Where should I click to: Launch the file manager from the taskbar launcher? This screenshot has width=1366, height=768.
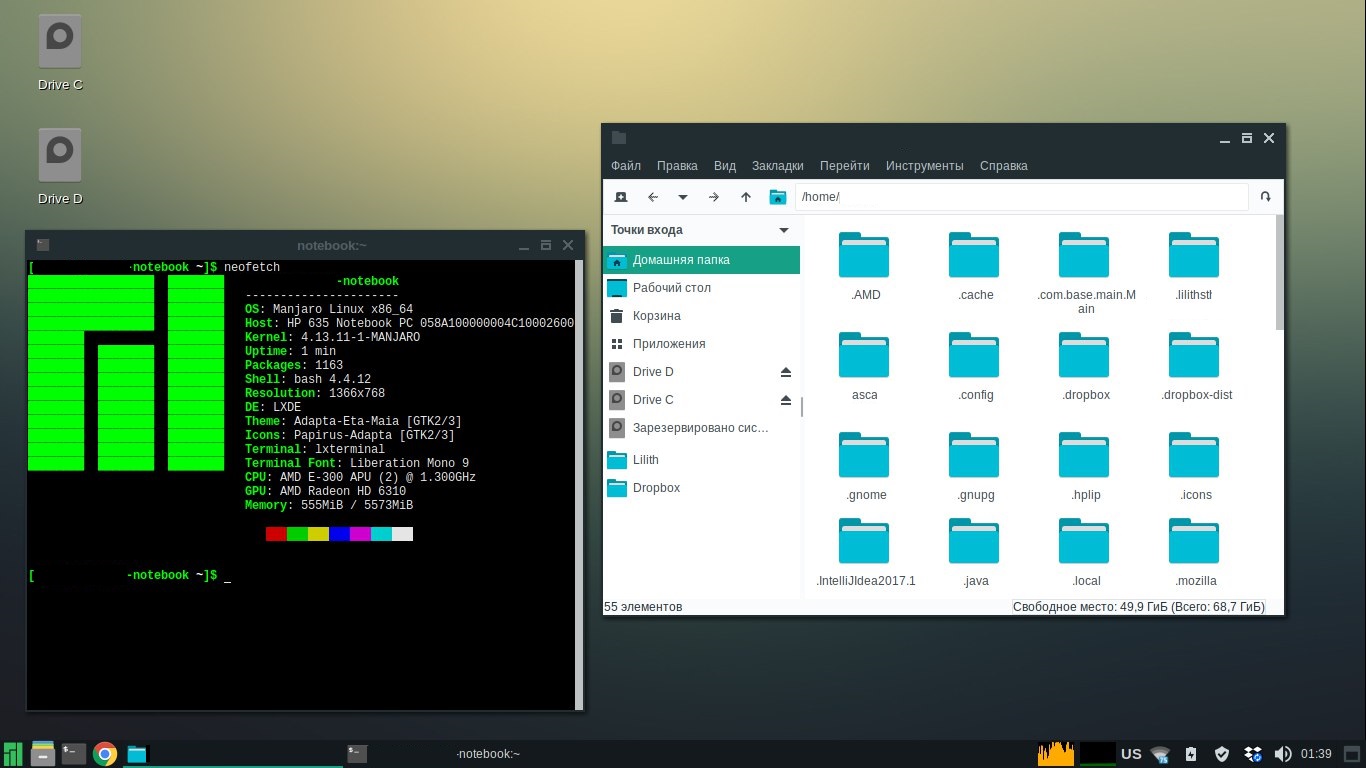(42, 754)
